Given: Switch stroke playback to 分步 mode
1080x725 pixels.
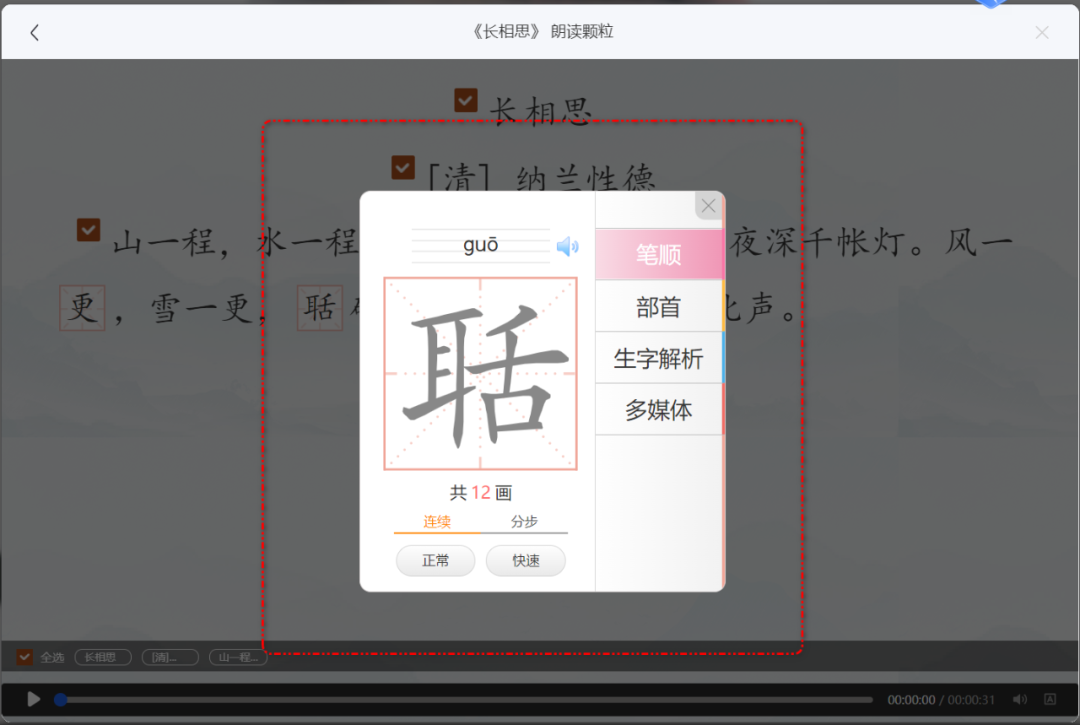Looking at the screenshot, I should point(526,522).
